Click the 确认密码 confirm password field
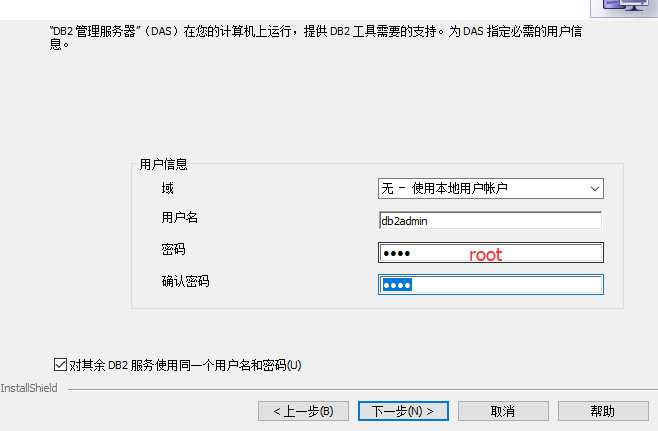 click(x=491, y=285)
